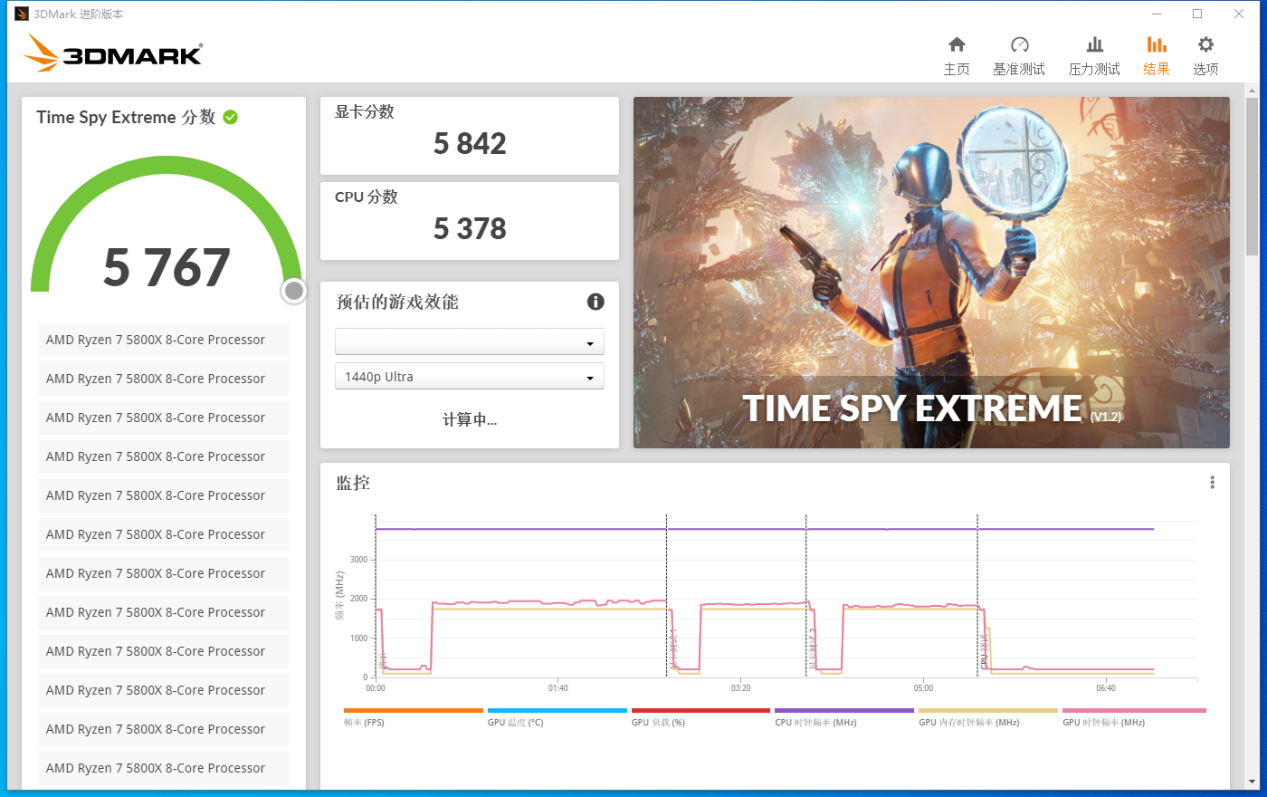Click the 结果 tab label
The height and width of the screenshot is (797, 1267).
click(x=1156, y=69)
